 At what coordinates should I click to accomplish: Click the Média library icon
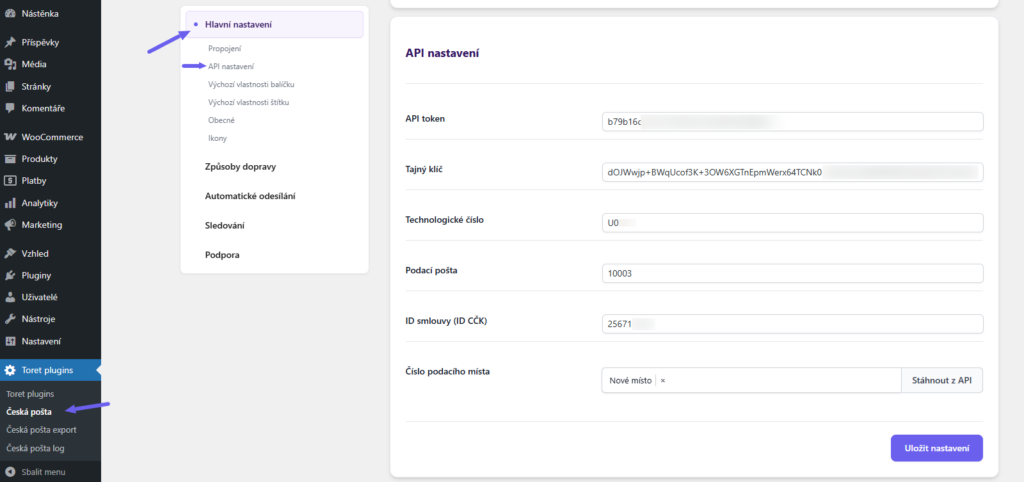(10, 64)
